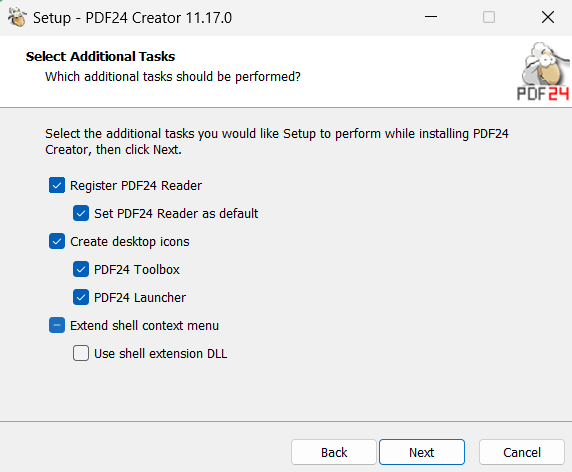This screenshot has height=472, width=572.
Task: Disable Create desktop icons option
Action: coord(57,241)
